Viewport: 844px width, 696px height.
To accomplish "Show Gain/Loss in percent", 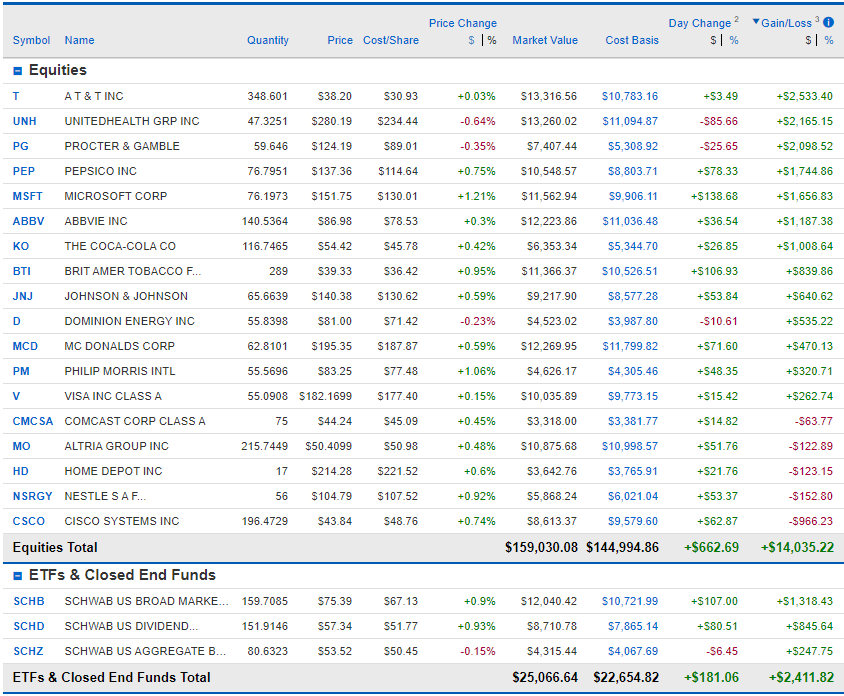I will click(829, 40).
